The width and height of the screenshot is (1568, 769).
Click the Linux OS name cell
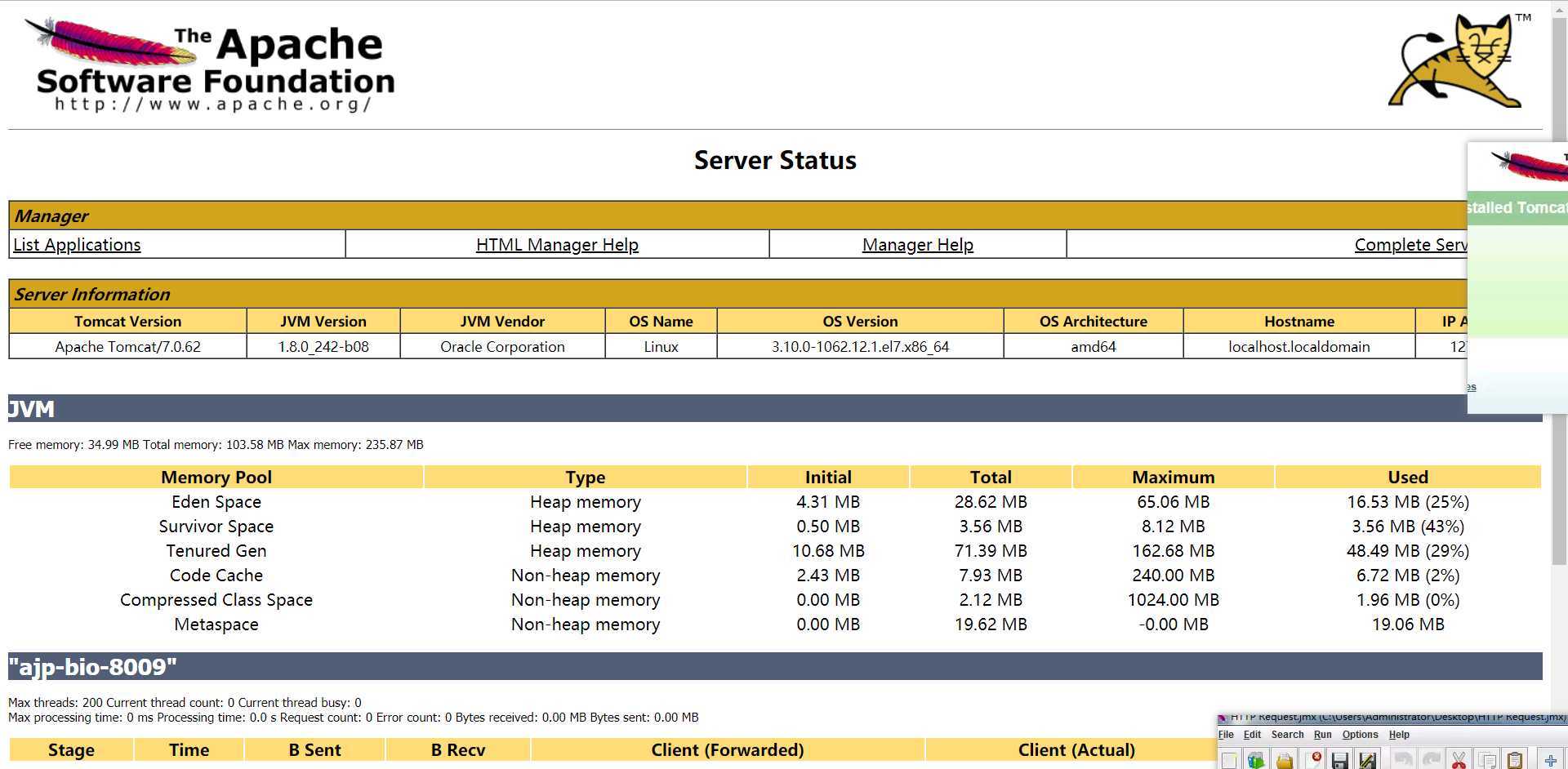661,347
